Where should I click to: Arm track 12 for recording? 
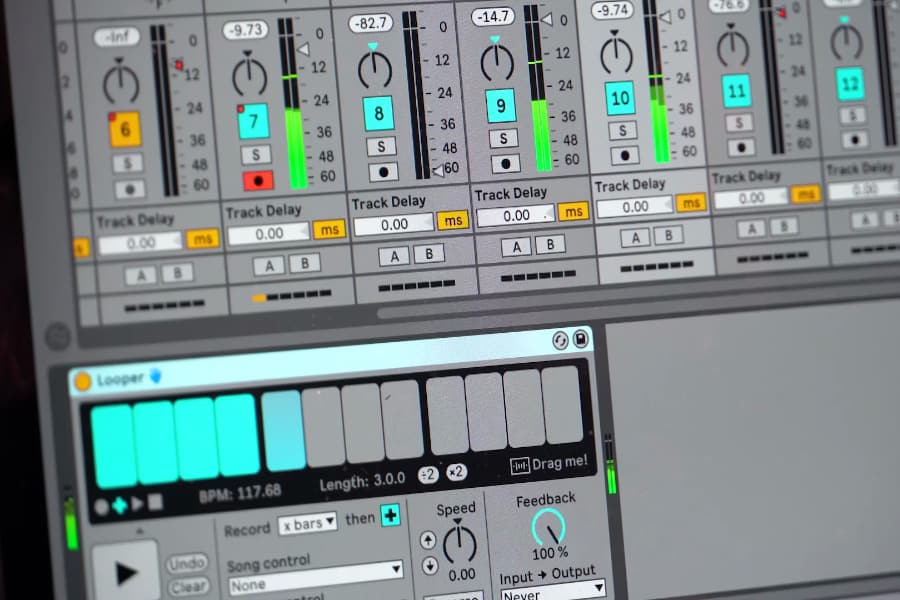pyautogui.click(x=855, y=140)
